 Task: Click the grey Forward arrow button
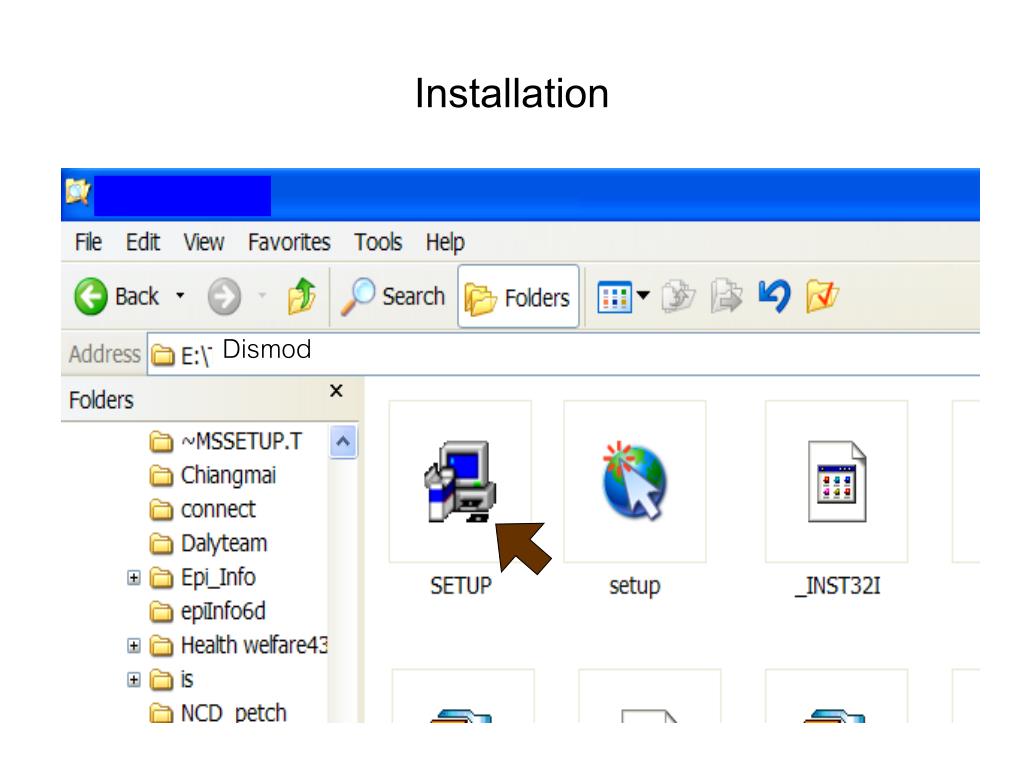click(224, 296)
